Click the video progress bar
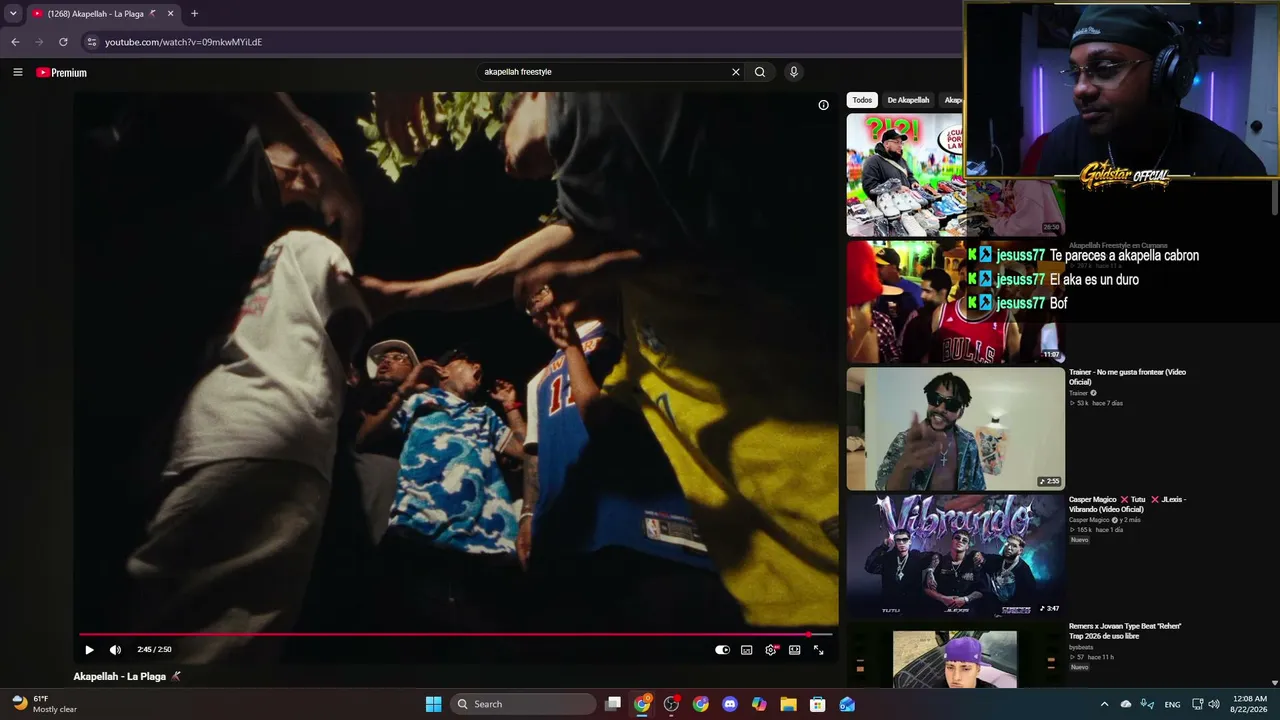Screen dimensions: 1280x720 456,634
